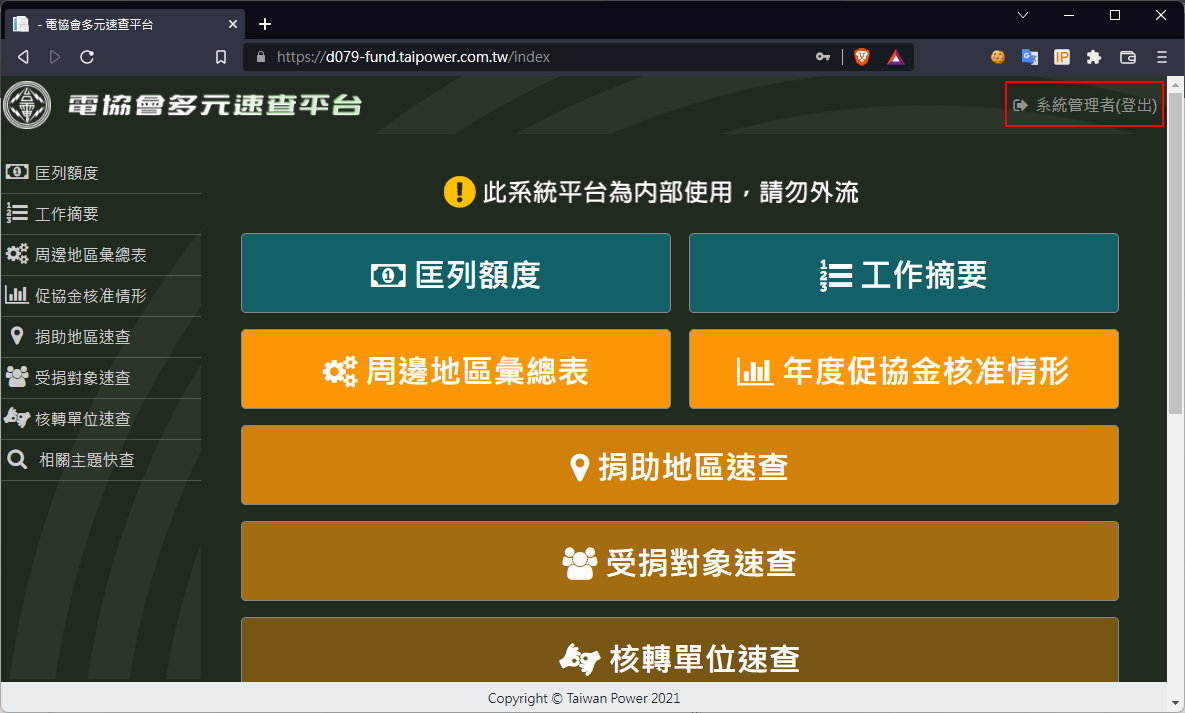Click the wide 受捐對象速查 button
1185x713 pixels.
pos(679,561)
